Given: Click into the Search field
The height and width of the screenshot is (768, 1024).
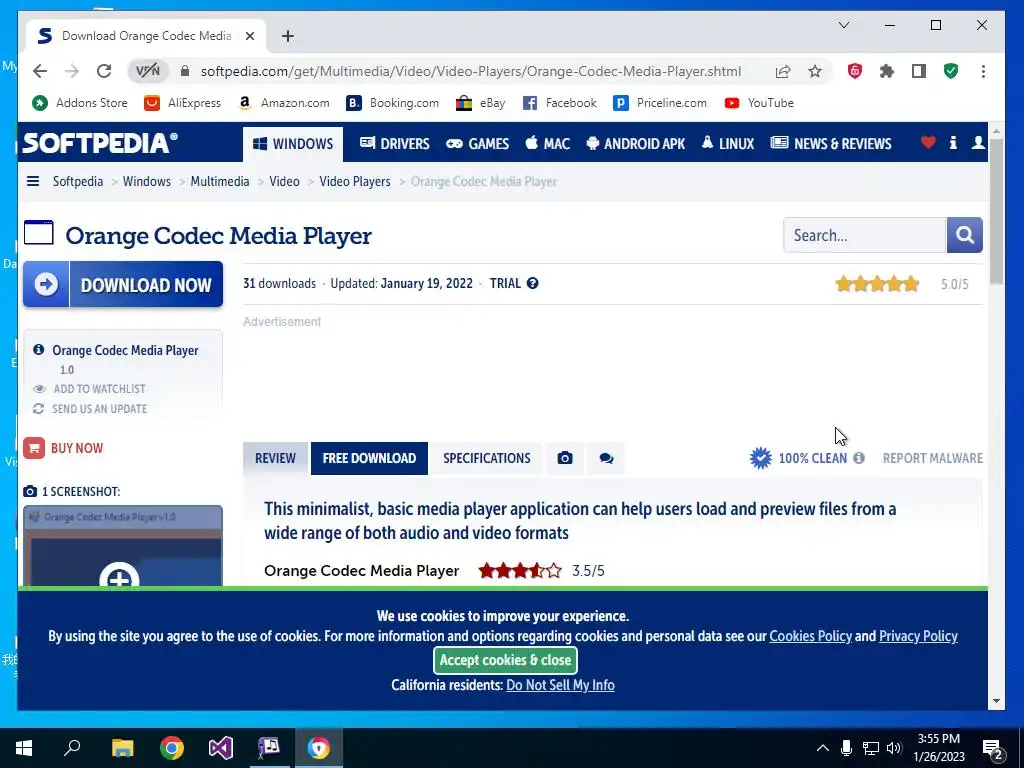Looking at the screenshot, I should tap(865, 235).
